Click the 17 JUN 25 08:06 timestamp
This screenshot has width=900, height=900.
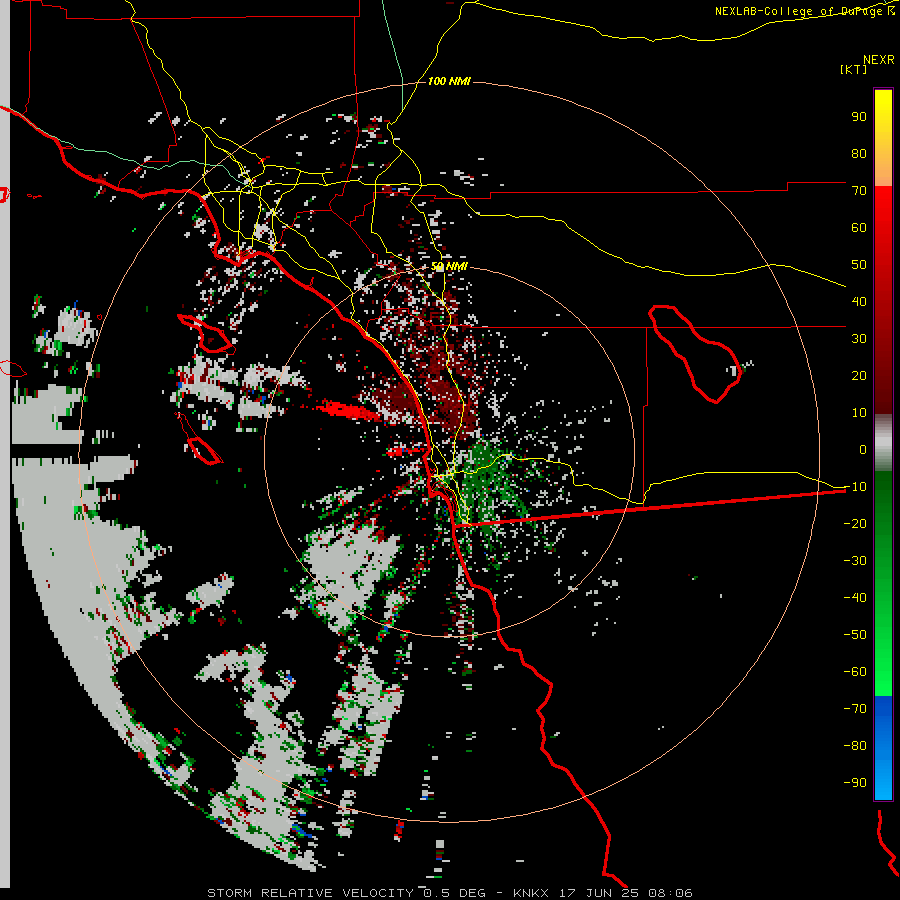626,893
